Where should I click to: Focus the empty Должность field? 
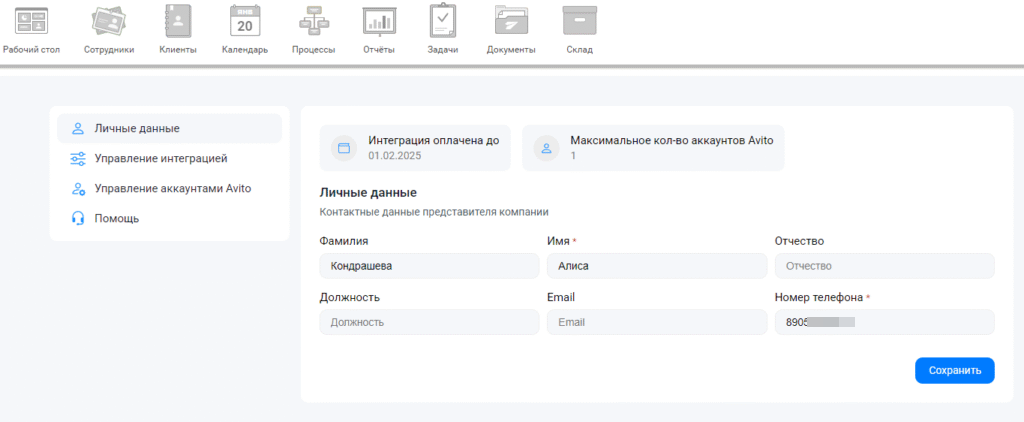coord(429,322)
